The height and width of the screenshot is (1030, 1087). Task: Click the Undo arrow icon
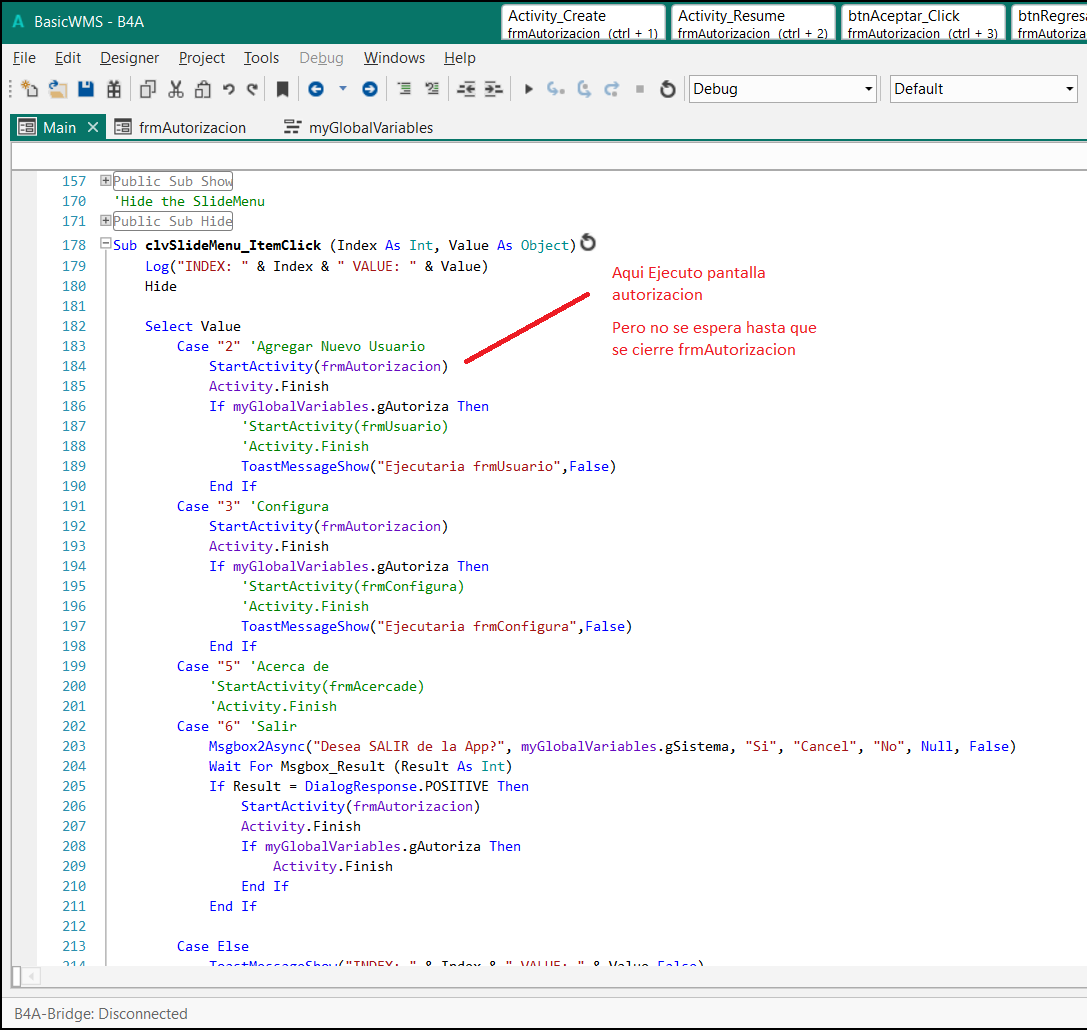[x=229, y=89]
